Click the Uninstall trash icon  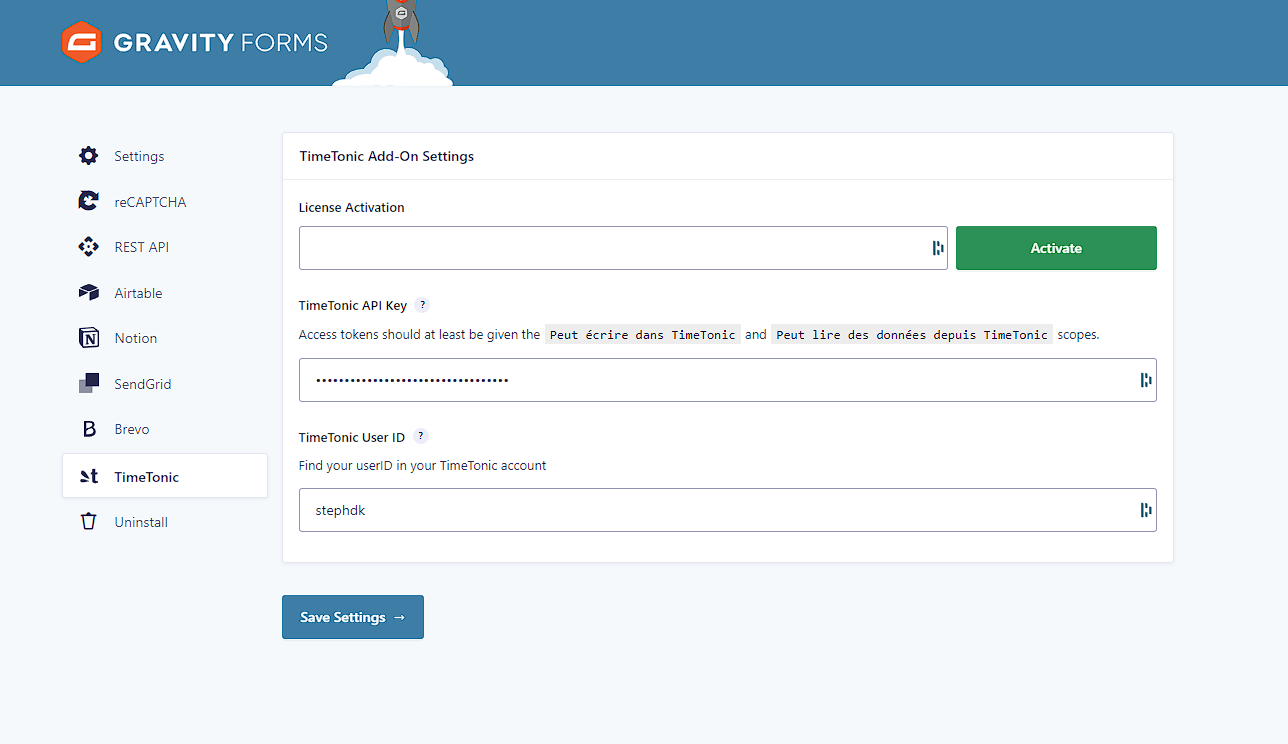pyautogui.click(x=89, y=522)
